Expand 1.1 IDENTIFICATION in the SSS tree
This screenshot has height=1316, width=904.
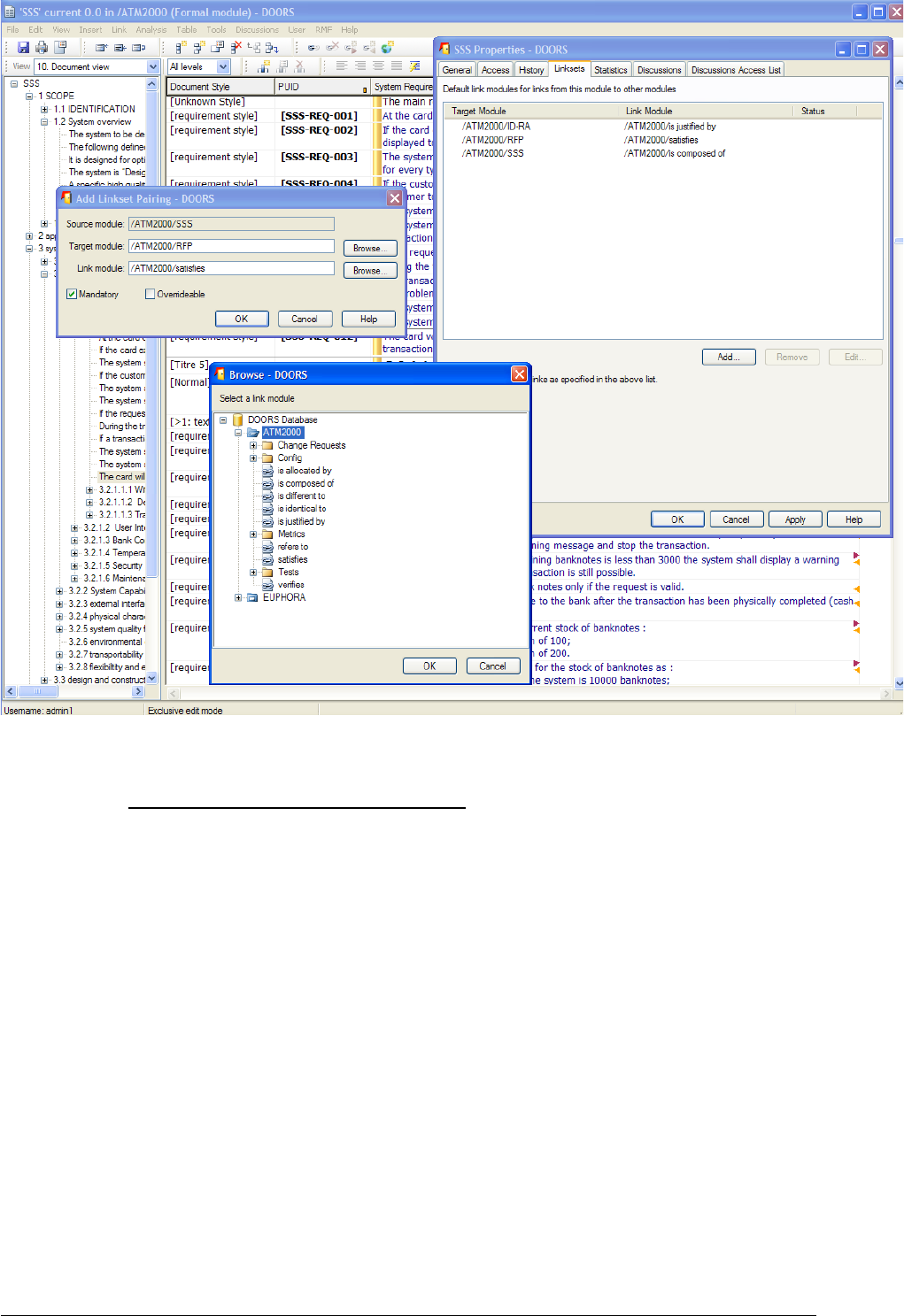pyautogui.click(x=44, y=109)
